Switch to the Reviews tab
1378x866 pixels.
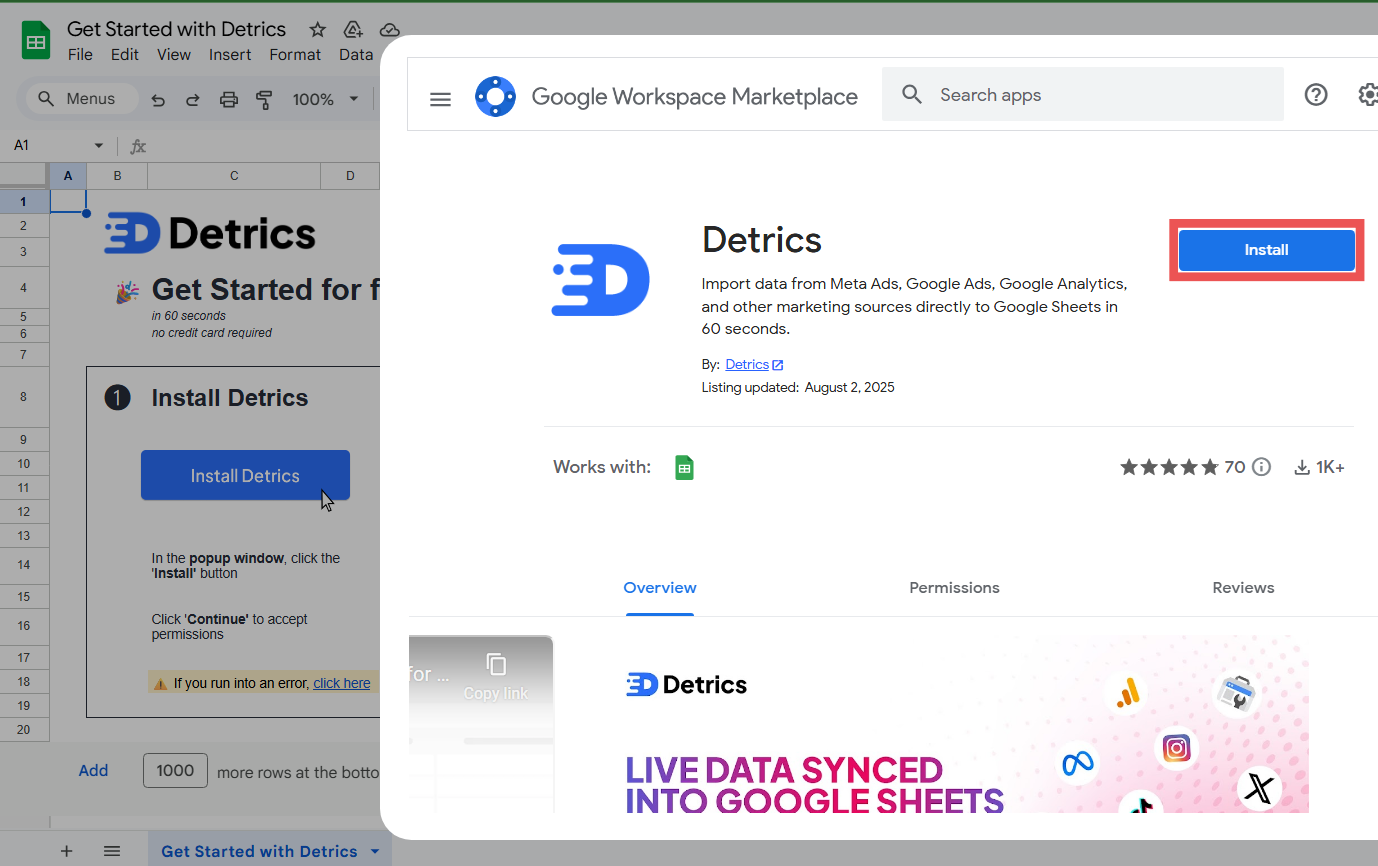point(1243,588)
